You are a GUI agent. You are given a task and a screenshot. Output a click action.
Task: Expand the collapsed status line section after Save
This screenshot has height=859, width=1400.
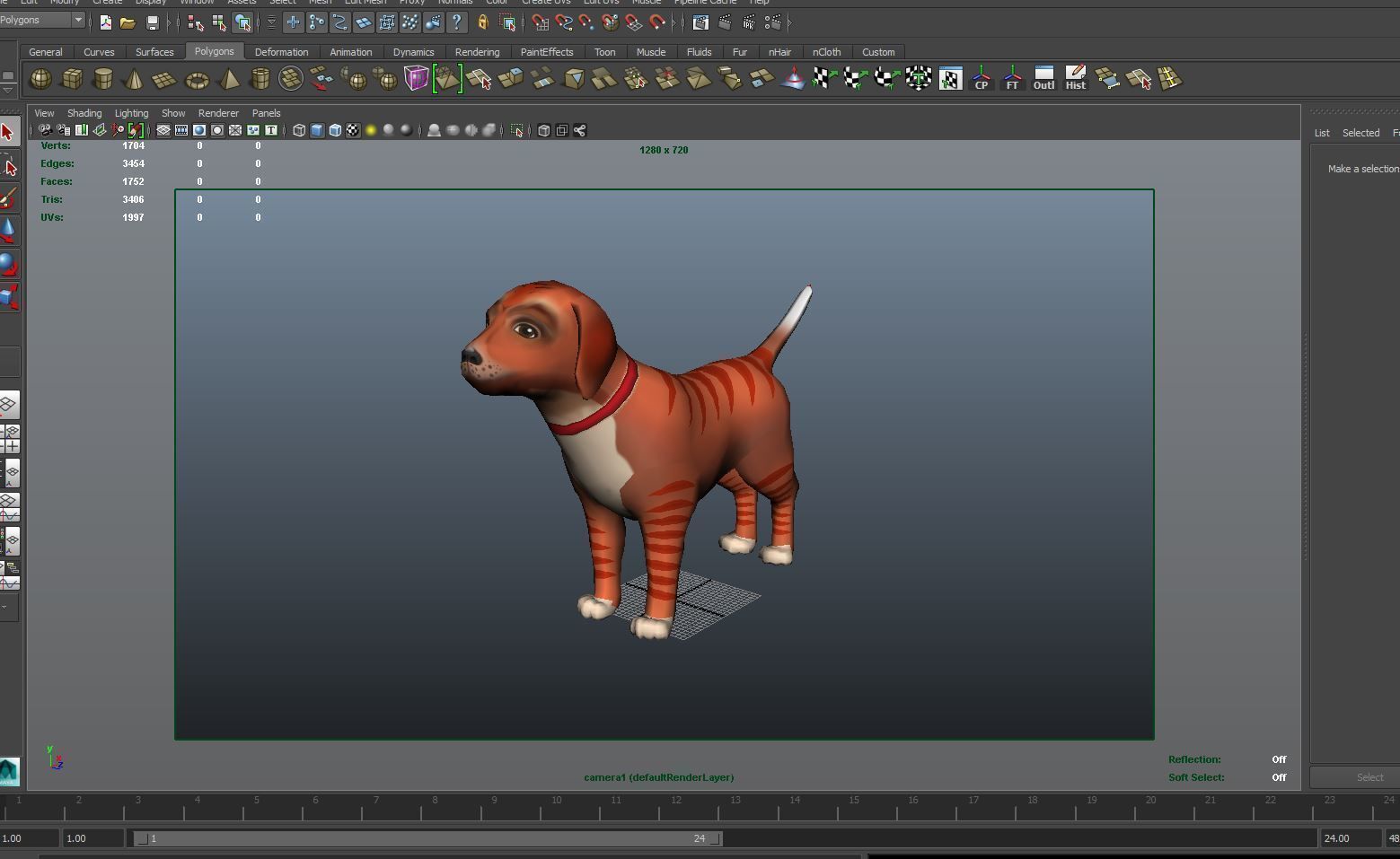pos(169,22)
